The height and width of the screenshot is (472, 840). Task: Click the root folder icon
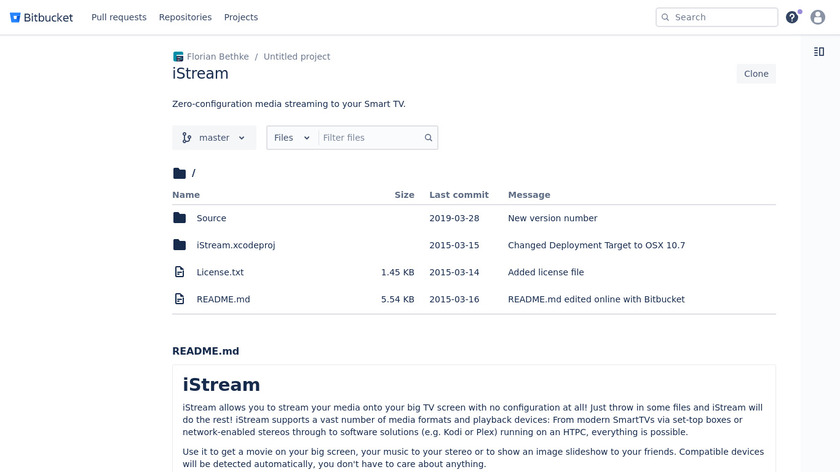(179, 173)
